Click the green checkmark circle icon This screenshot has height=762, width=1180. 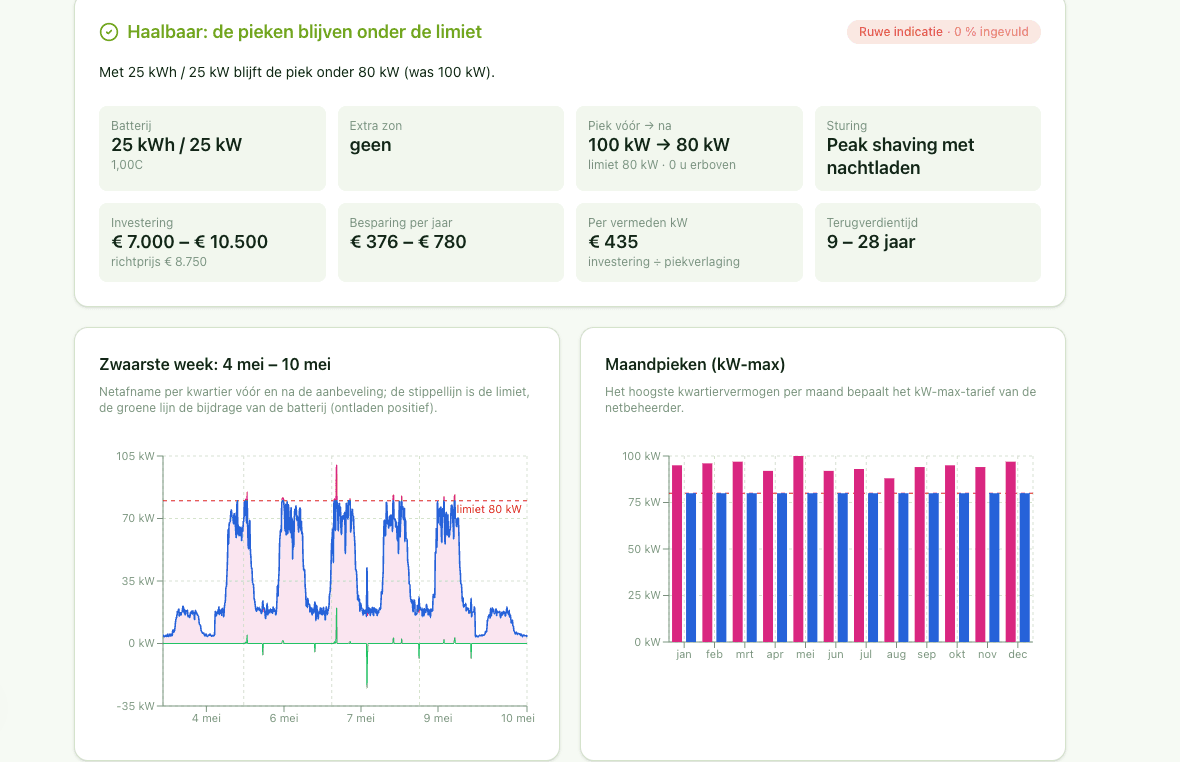pyautogui.click(x=109, y=32)
